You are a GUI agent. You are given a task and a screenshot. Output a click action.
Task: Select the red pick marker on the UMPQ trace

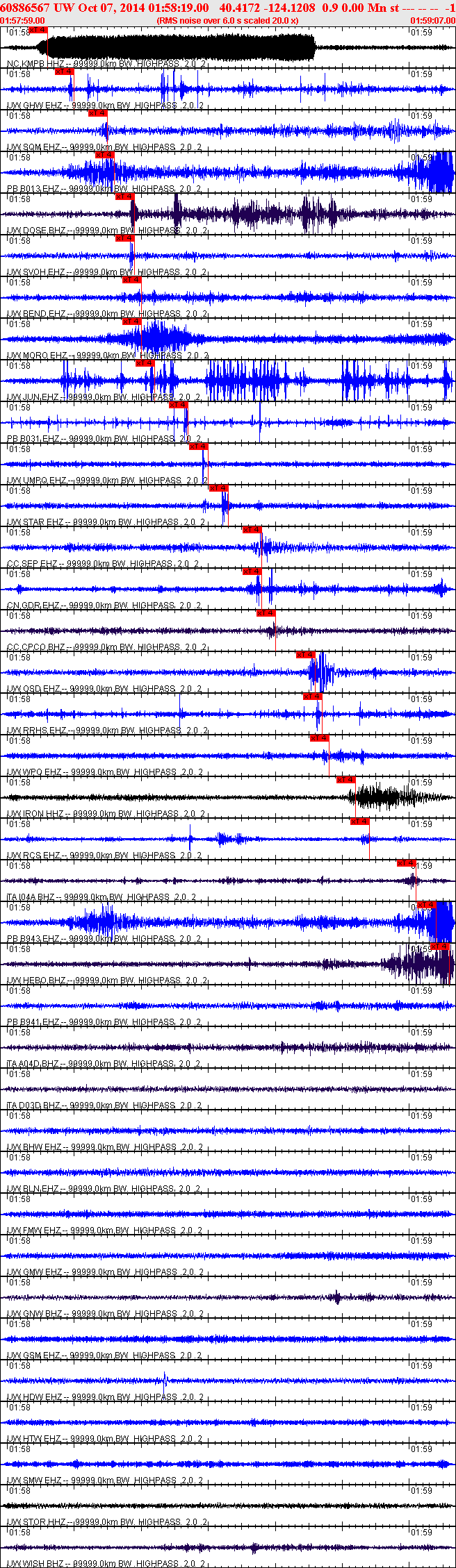click(199, 447)
